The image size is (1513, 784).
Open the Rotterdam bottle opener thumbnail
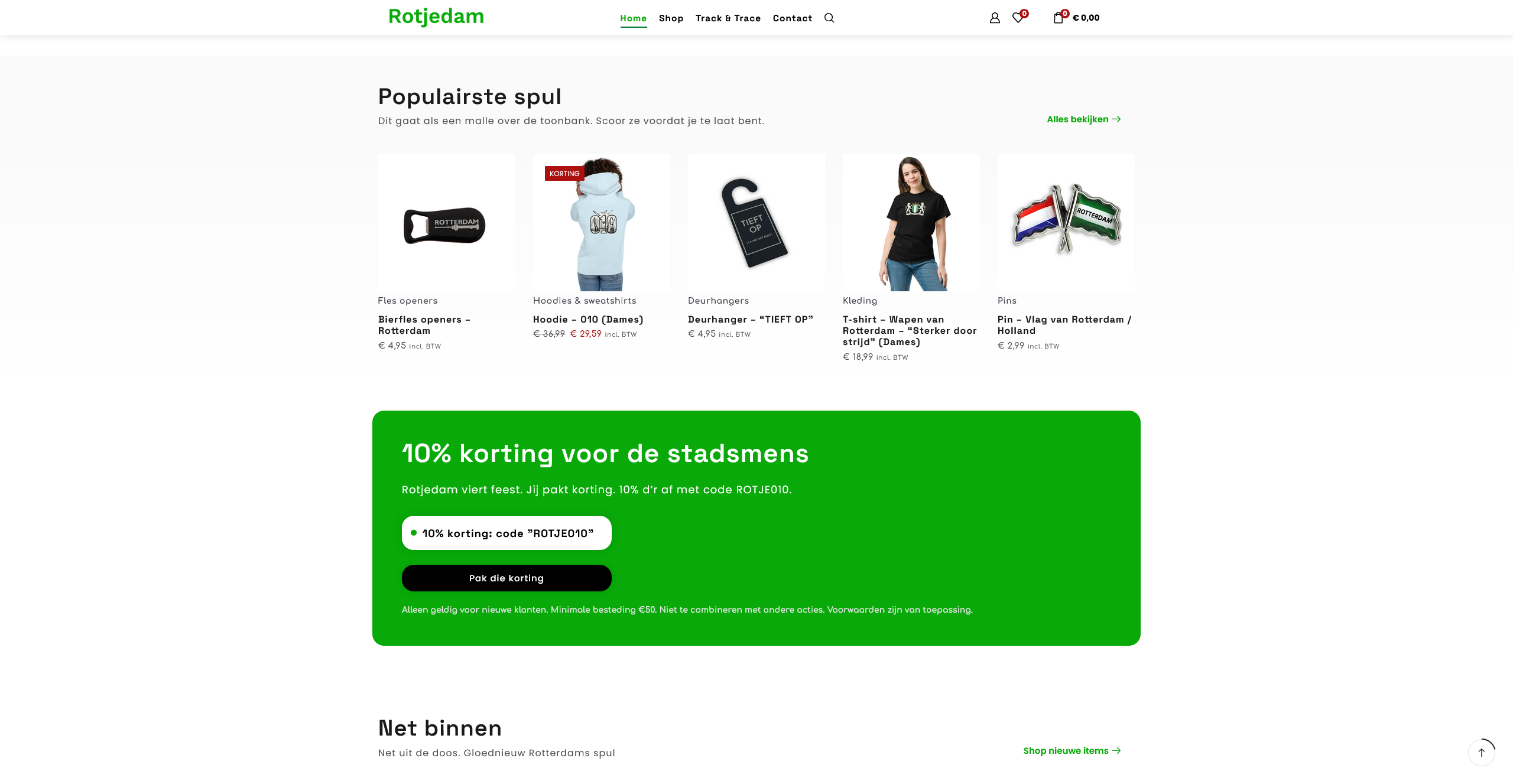446,223
